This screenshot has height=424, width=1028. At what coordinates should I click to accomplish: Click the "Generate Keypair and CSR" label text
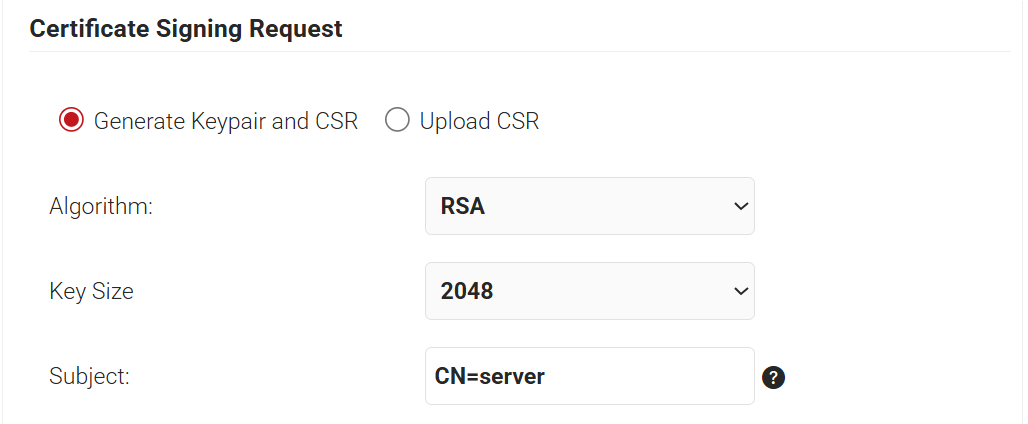(225, 122)
